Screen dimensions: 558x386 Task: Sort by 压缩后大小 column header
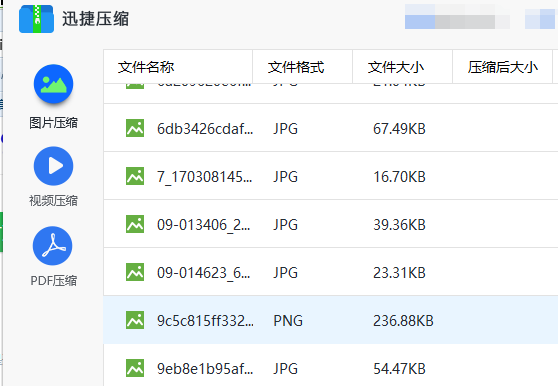tap(502, 67)
